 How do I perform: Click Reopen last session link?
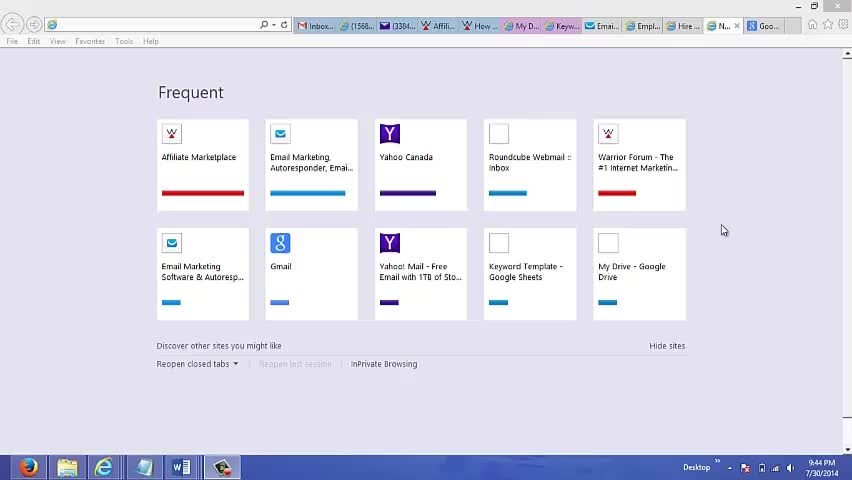[x=295, y=364]
